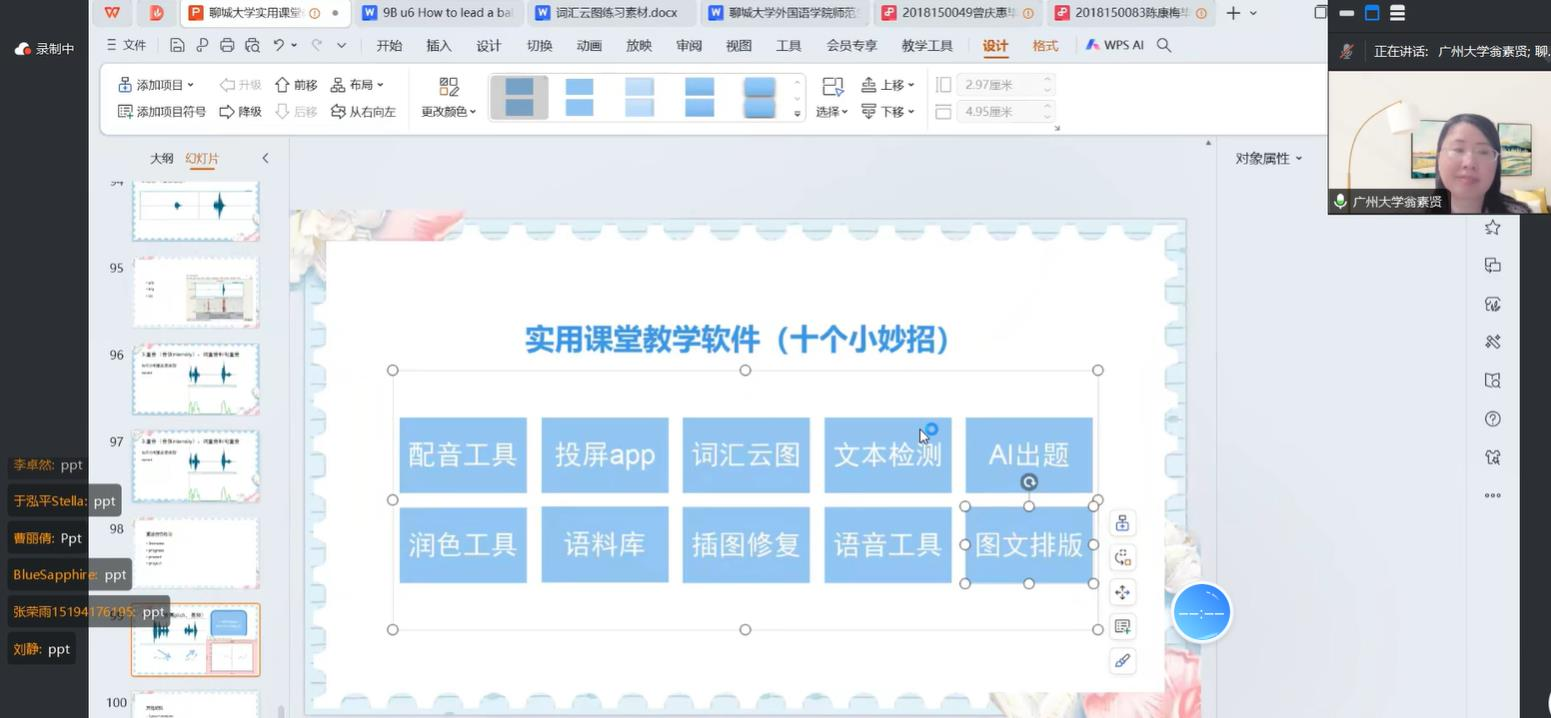This screenshot has height=718, width=1551.
Task: Click the print icon in quick access toolbar
Action: pyautogui.click(x=227, y=45)
